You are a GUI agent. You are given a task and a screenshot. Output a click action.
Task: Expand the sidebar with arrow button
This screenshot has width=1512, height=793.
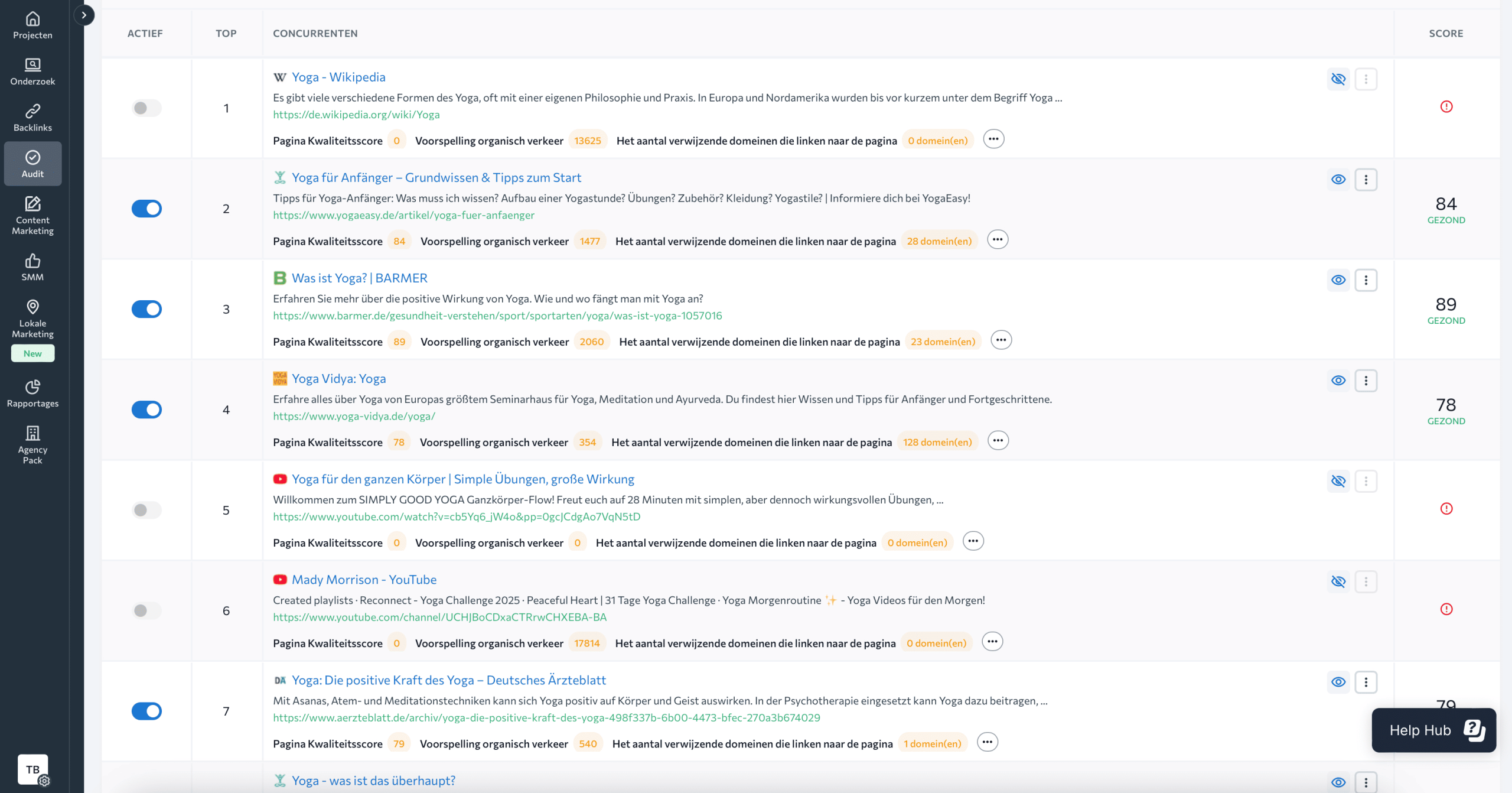[84, 15]
